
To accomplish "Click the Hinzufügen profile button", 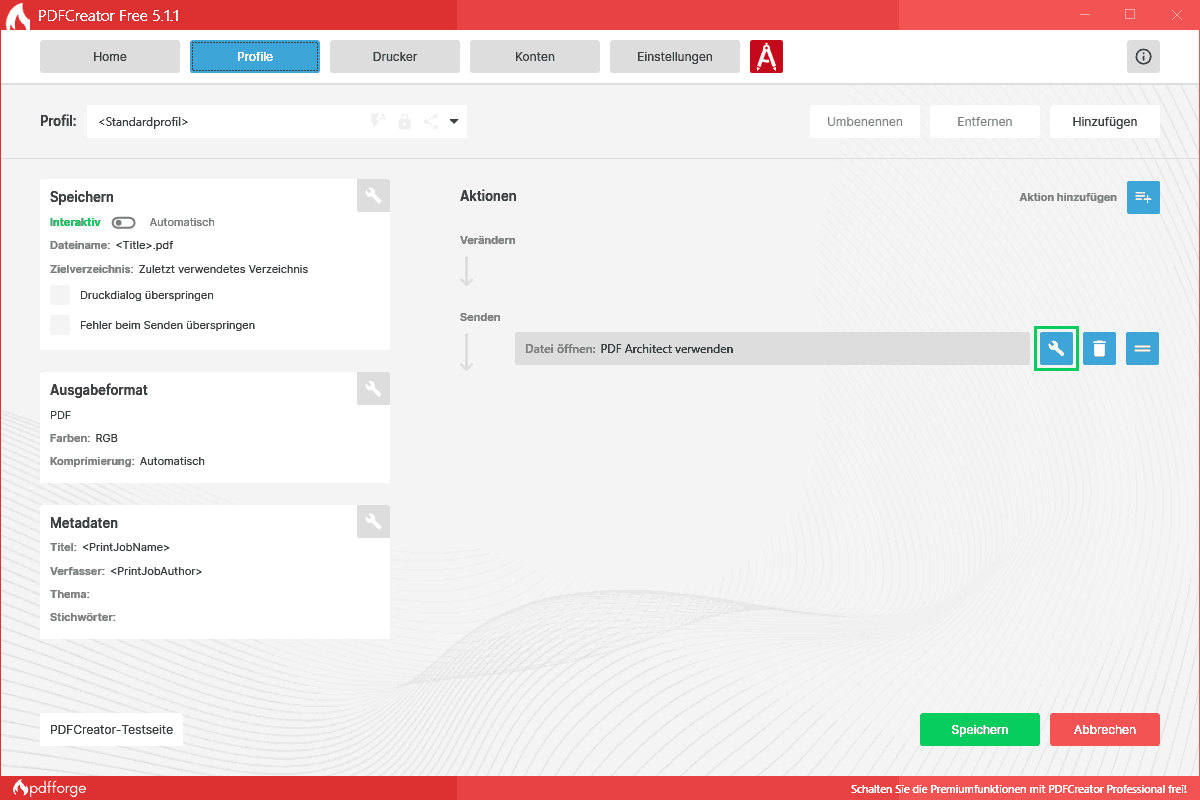I will [x=1104, y=122].
